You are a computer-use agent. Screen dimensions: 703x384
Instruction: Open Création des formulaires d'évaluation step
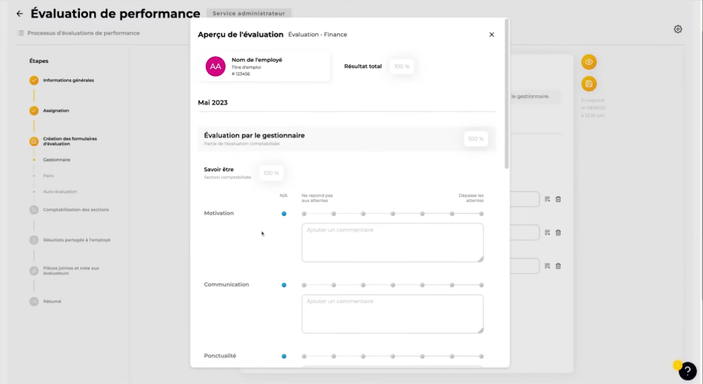pyautogui.click(x=70, y=141)
